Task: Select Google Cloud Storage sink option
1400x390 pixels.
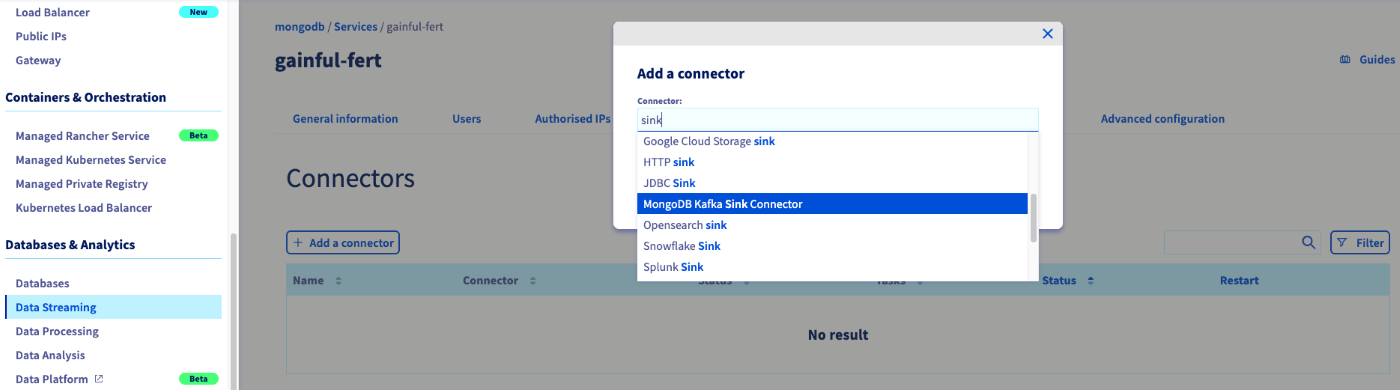Action: coord(832,141)
